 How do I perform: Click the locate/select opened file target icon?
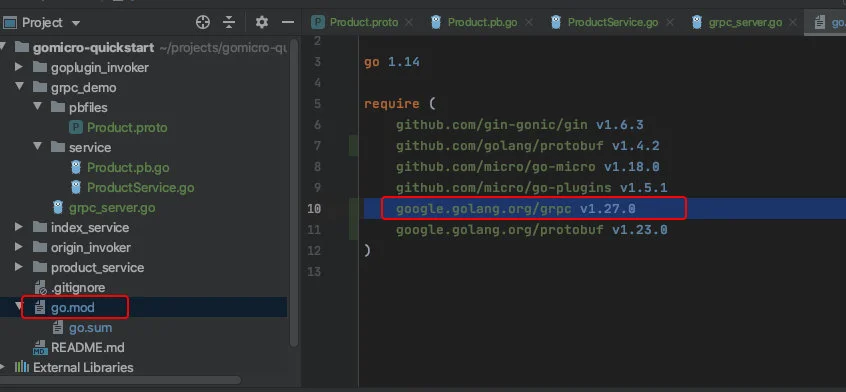(203, 22)
